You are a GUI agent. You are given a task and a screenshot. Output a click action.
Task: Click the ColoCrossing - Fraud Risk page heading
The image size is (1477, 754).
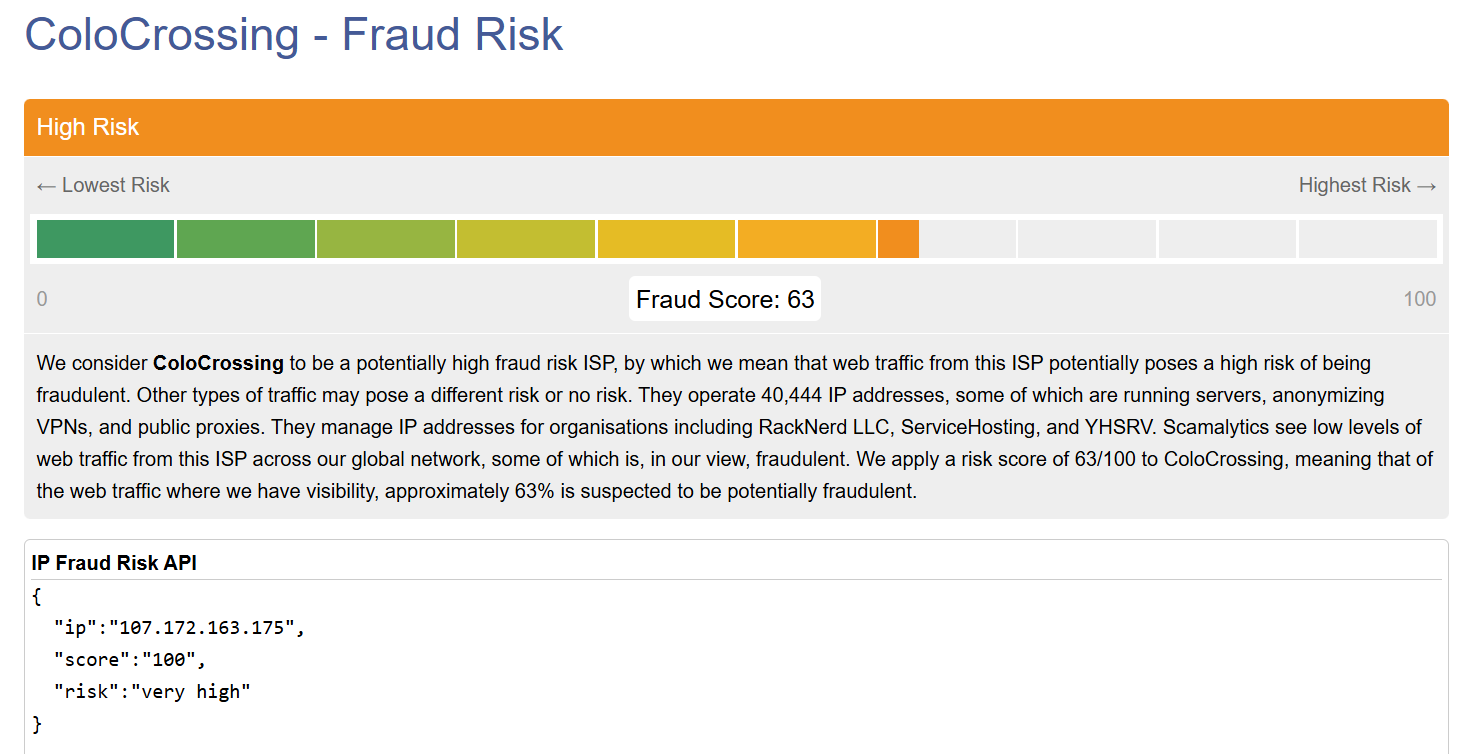coord(294,35)
